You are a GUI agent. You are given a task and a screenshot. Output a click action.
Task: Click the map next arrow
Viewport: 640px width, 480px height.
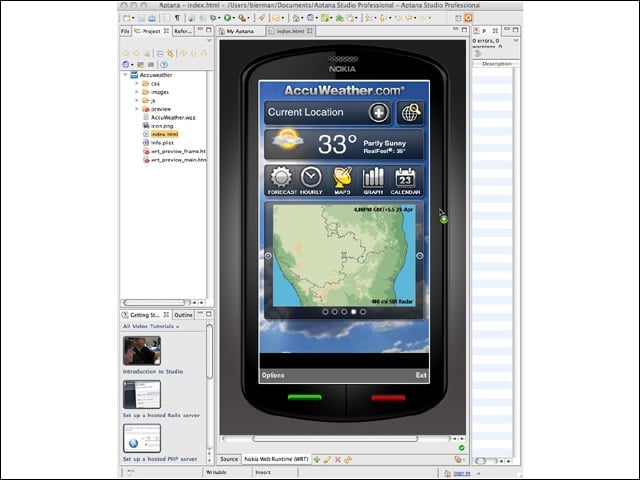(x=420, y=256)
